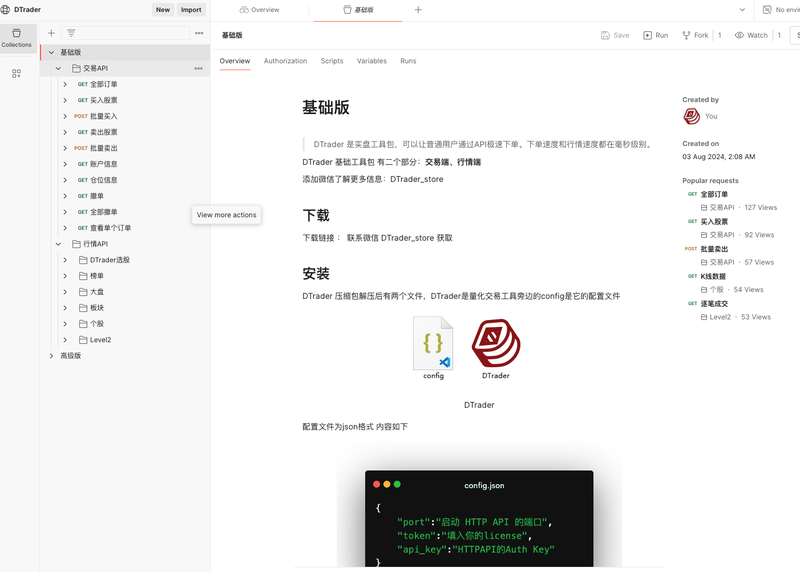Click the Save icon button
The image size is (800, 572).
coord(615,35)
